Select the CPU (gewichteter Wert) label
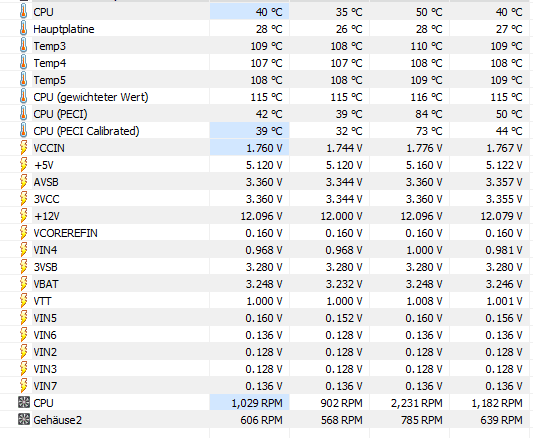The width and height of the screenshot is (533, 438). pyautogui.click(x=91, y=97)
